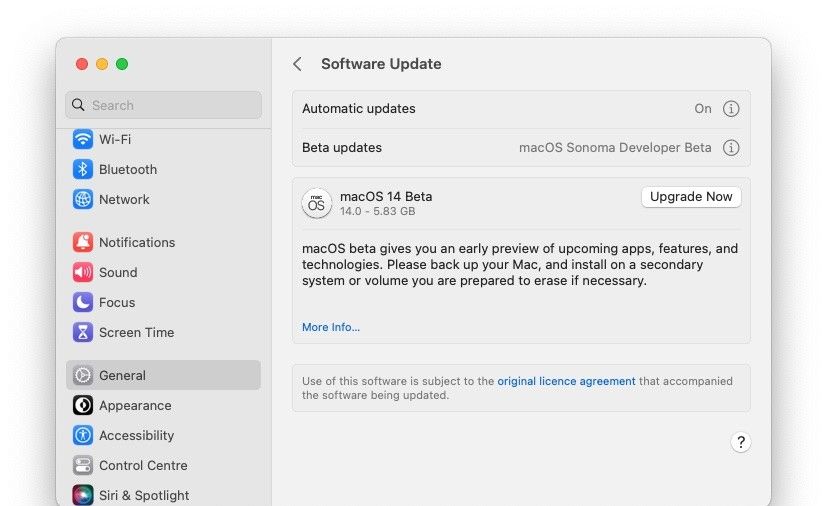The width and height of the screenshot is (827, 506).
Task: Go back using the chevron arrow
Action: 297,64
